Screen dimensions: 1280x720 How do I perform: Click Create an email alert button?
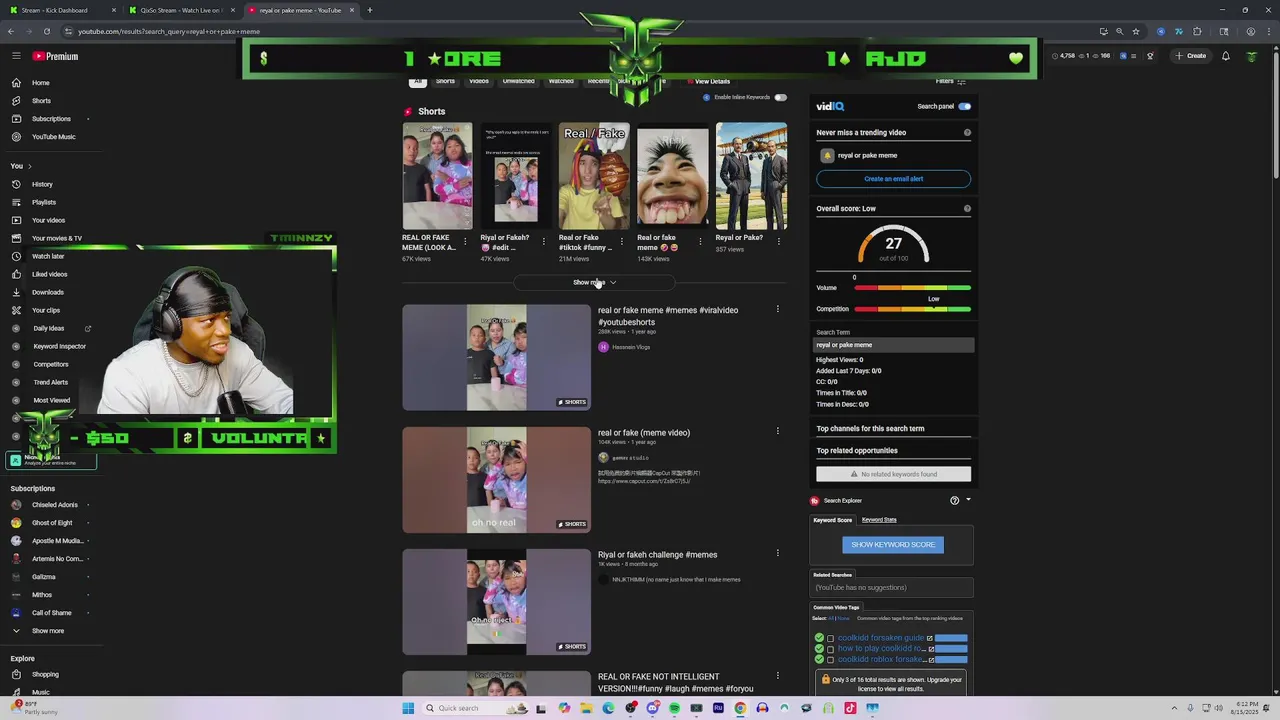tap(893, 179)
